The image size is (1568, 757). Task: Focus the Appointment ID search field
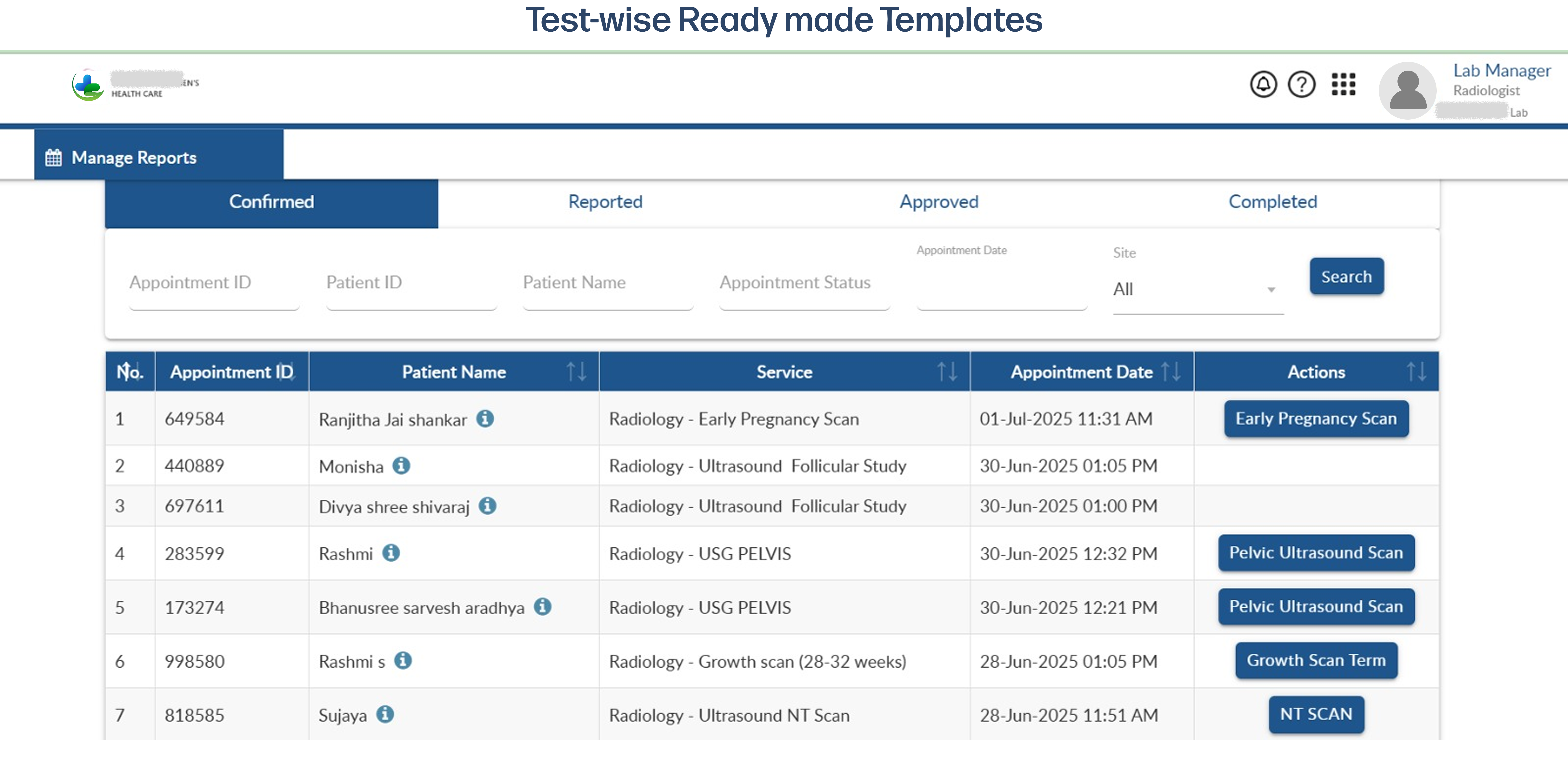click(214, 284)
